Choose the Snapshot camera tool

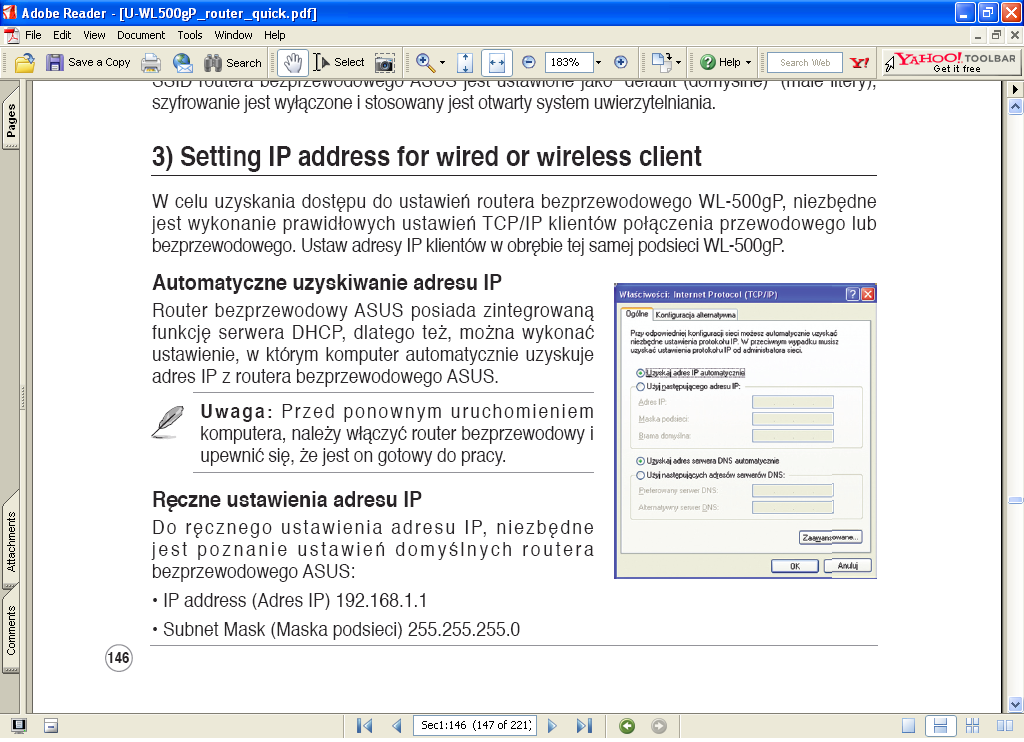coord(385,63)
